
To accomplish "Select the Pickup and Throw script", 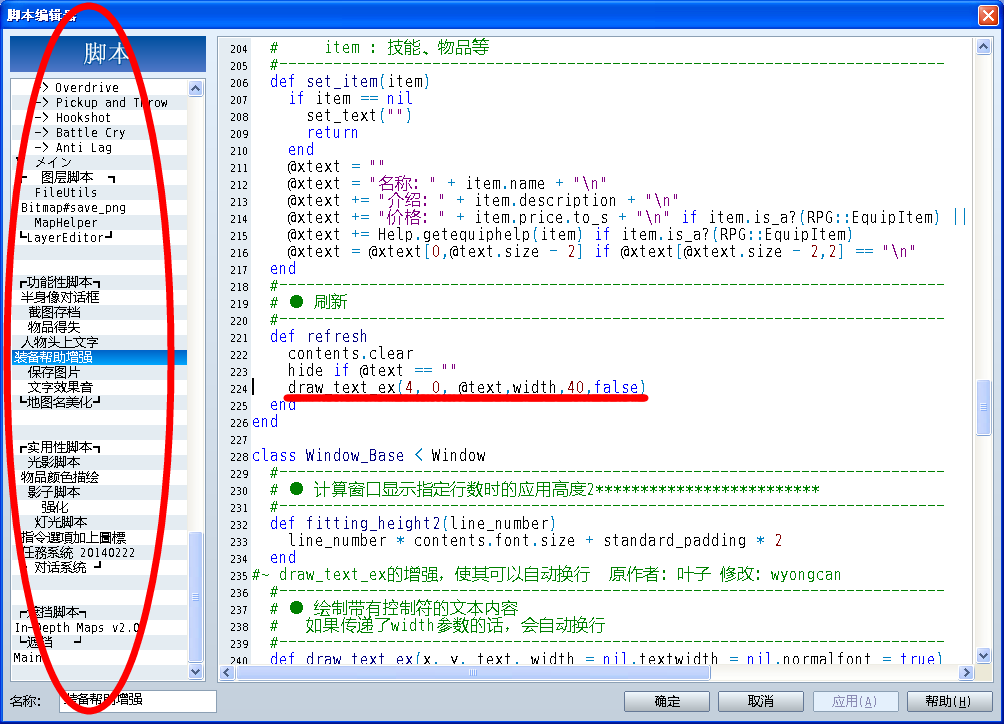I will coord(99,102).
